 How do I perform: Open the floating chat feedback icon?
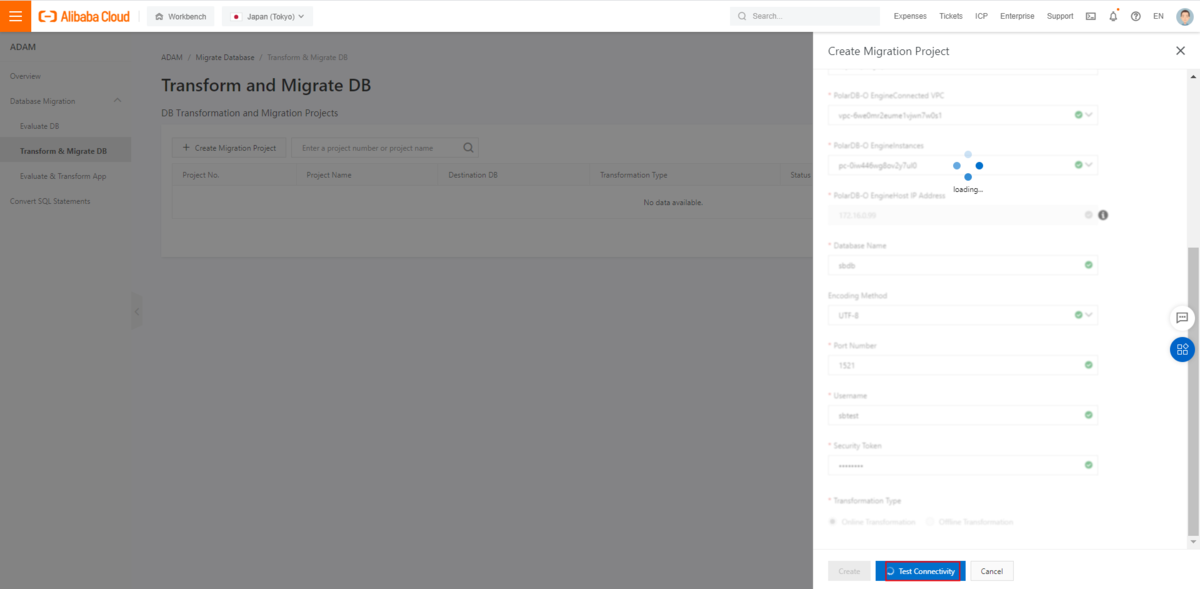point(1182,317)
